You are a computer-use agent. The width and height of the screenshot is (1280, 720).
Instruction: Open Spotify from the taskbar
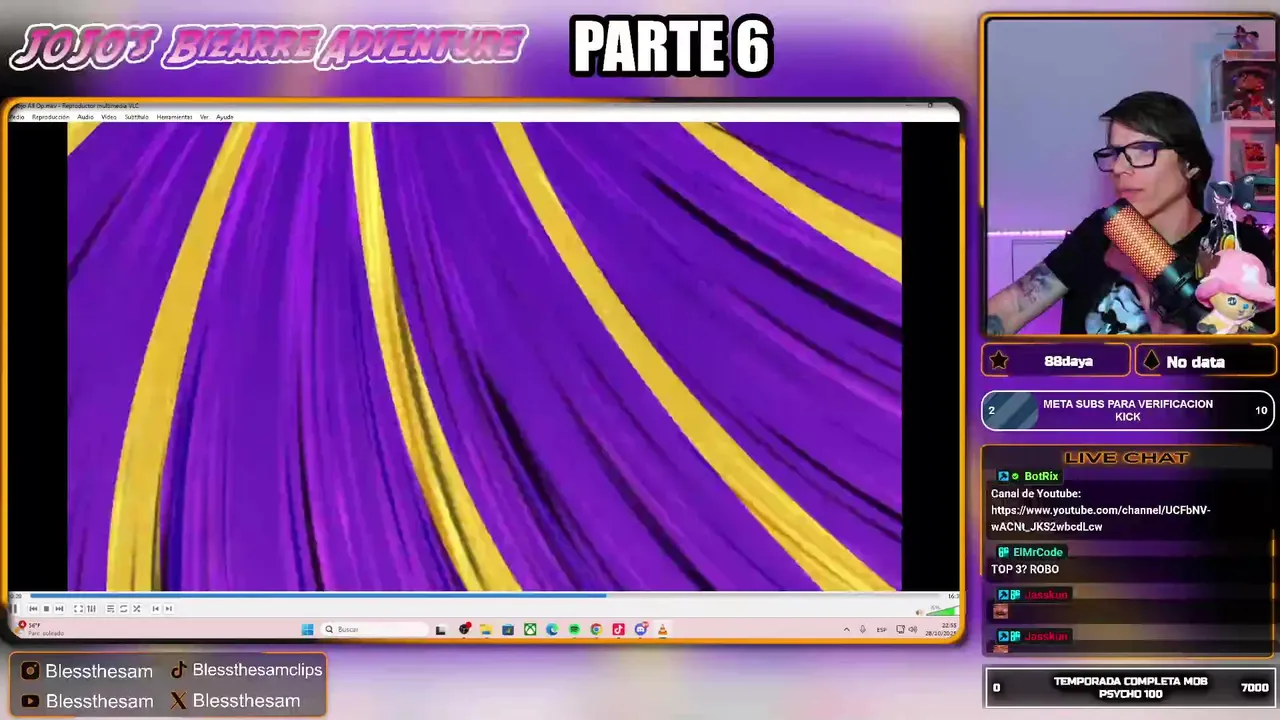point(574,629)
